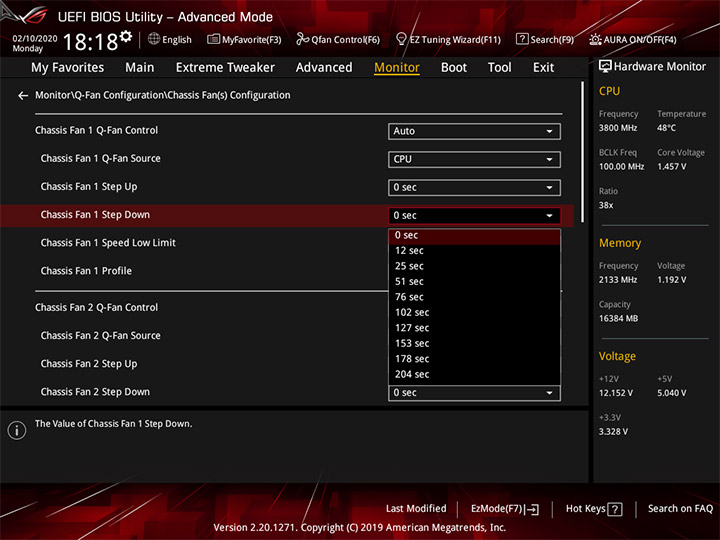
Task: Click the CPU temperature value 48°C
Action: point(666,128)
